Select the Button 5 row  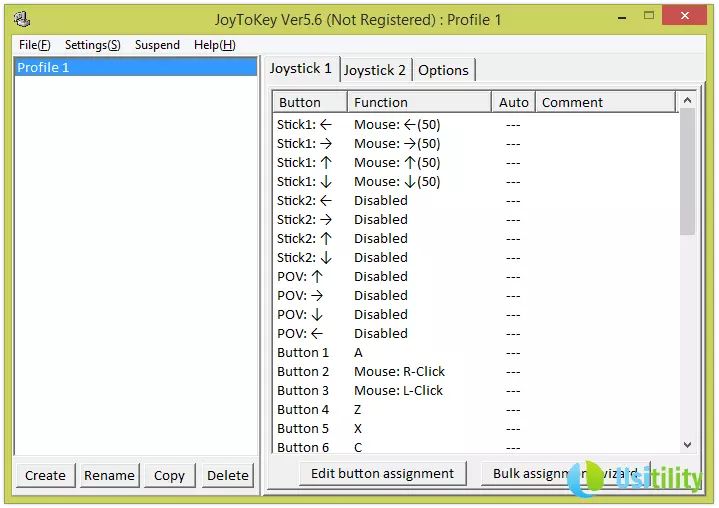(476, 429)
